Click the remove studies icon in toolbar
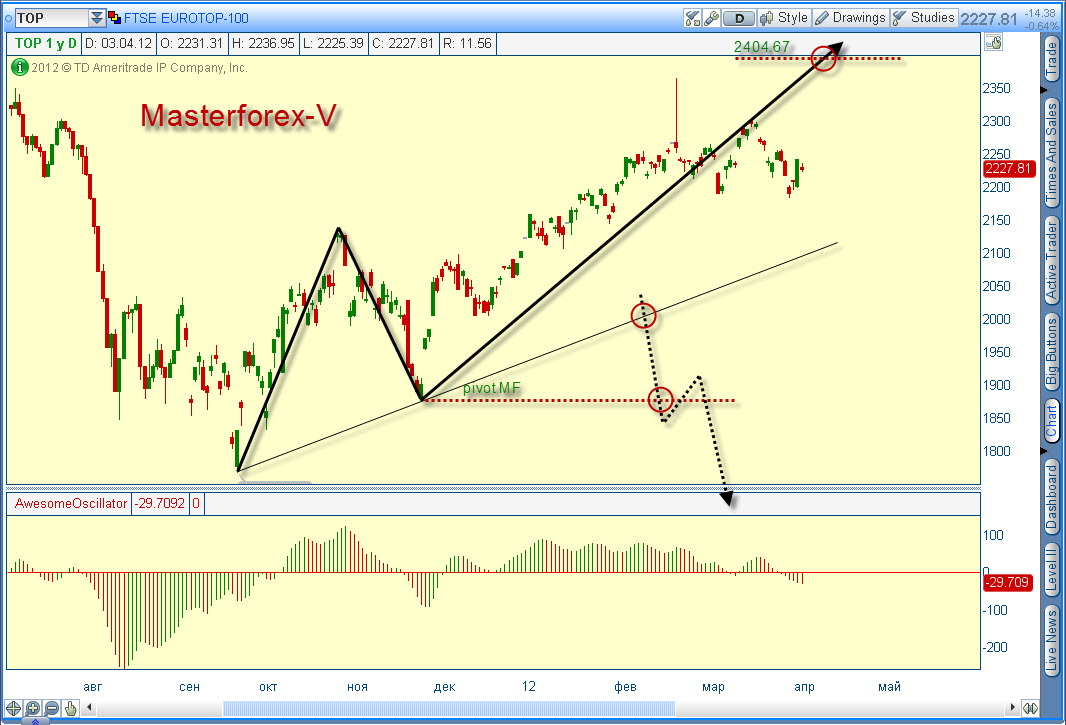This screenshot has width=1066, height=725. click(692, 18)
